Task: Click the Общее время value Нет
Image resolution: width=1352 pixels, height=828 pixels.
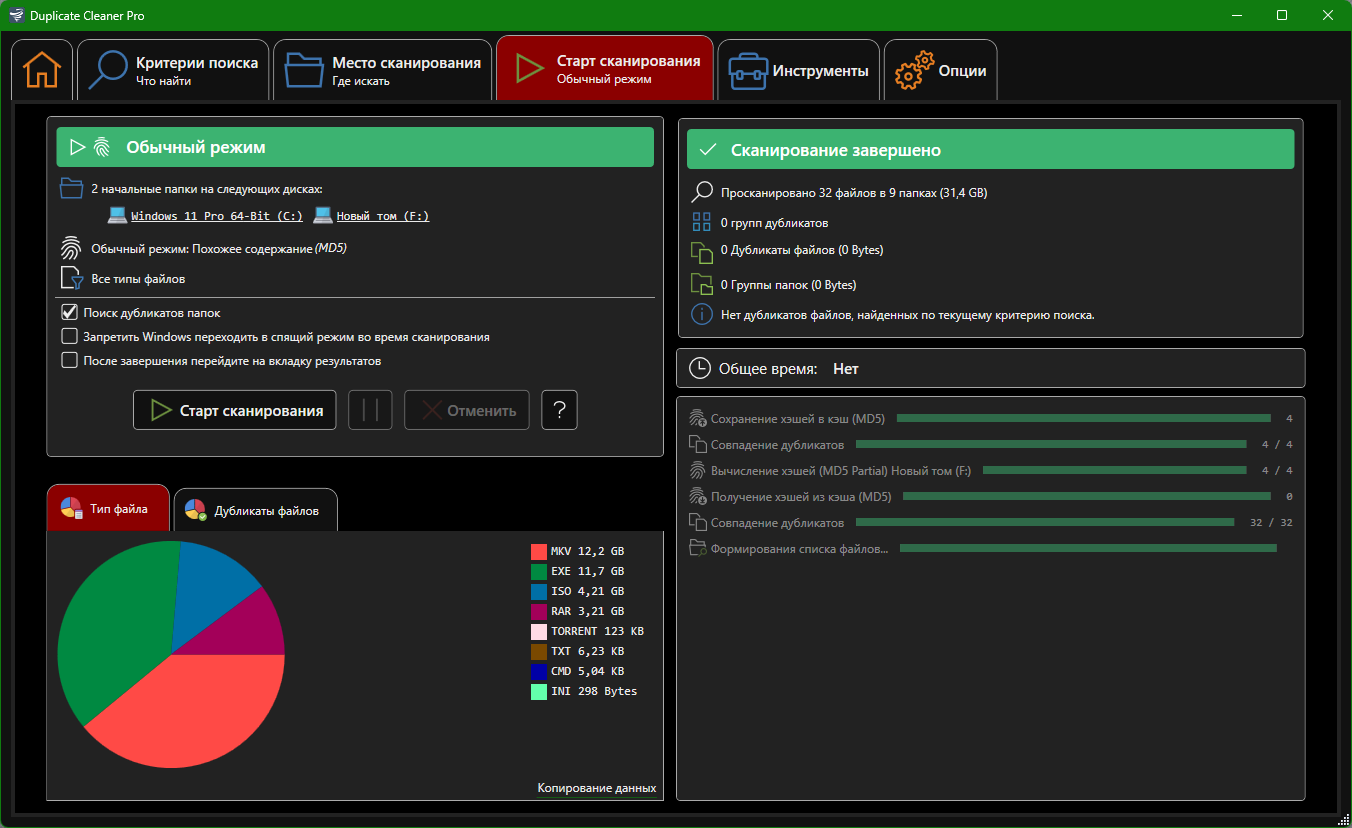Action: coord(845,369)
